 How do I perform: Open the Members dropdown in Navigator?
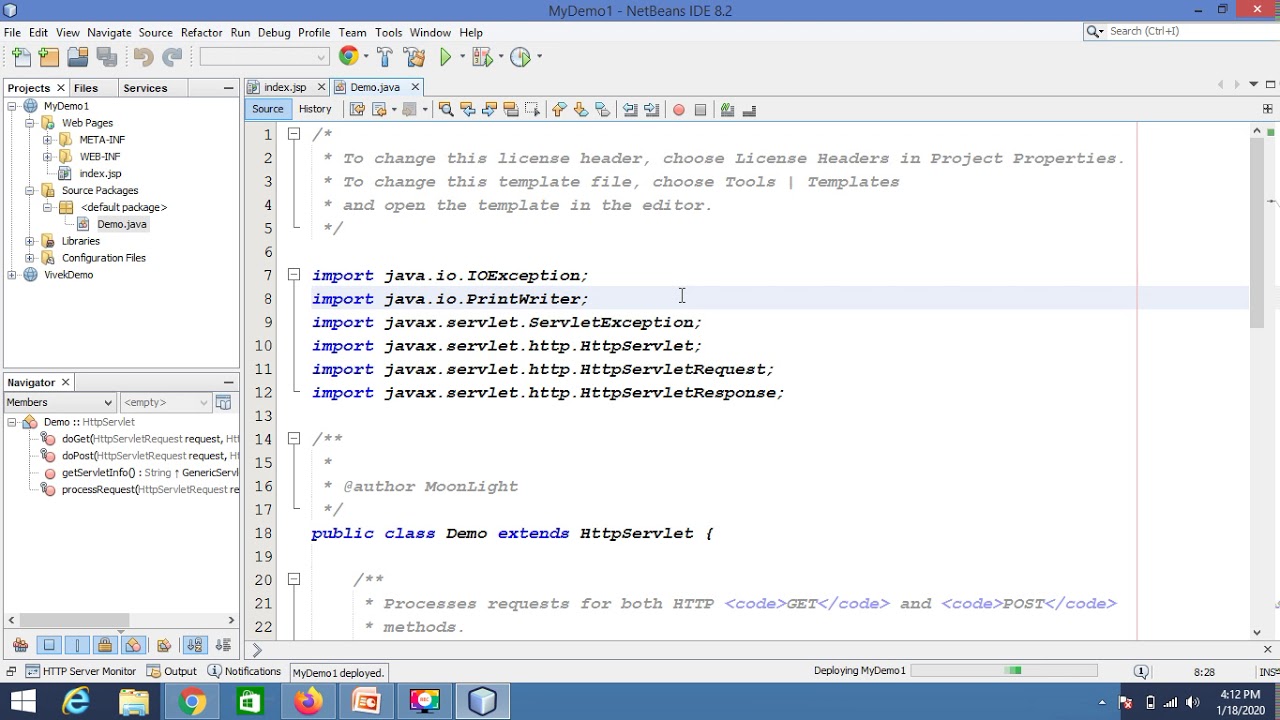[59, 402]
